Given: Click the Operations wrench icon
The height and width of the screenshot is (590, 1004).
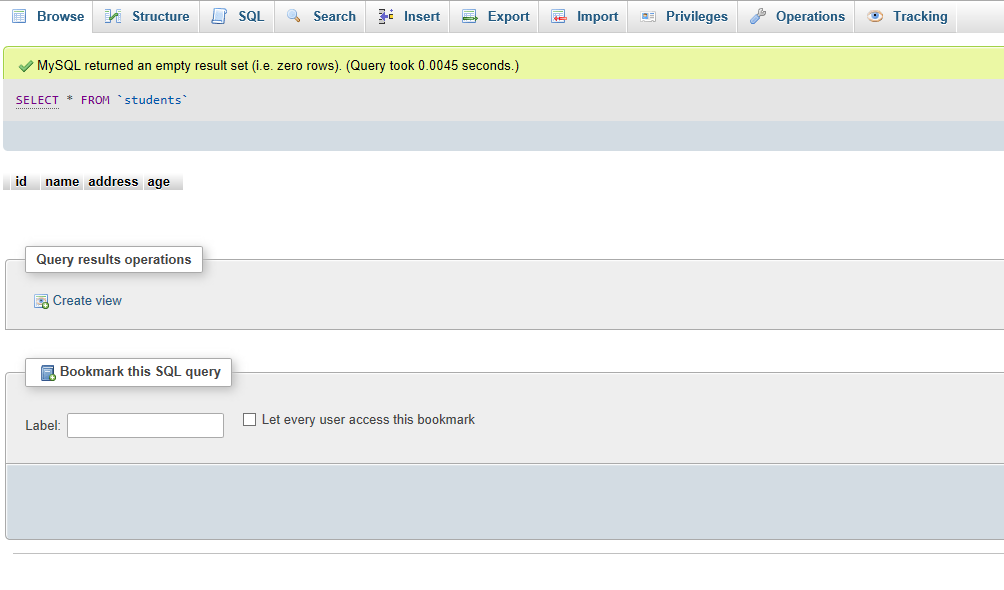Looking at the screenshot, I should click(x=758, y=16).
